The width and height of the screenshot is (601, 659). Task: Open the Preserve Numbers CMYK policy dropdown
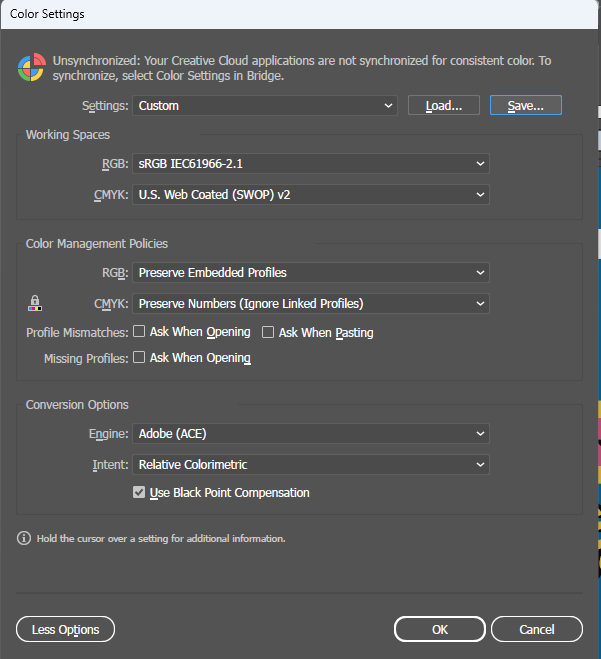(x=311, y=303)
